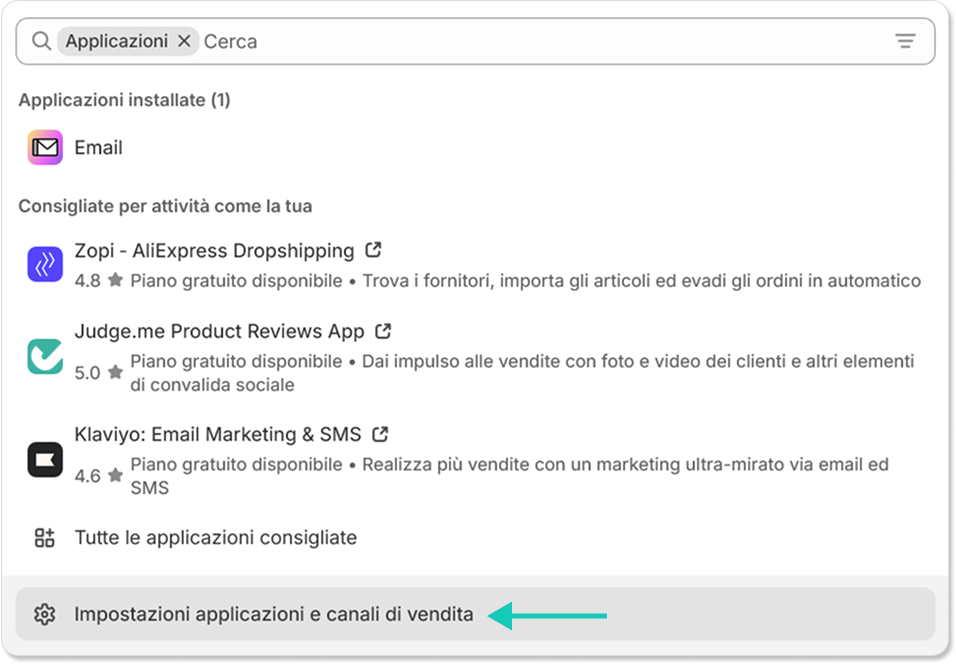Viewport: 956px width, 664px height.
Task: Open Judge.me Product Reviews App listing
Action: 219,331
